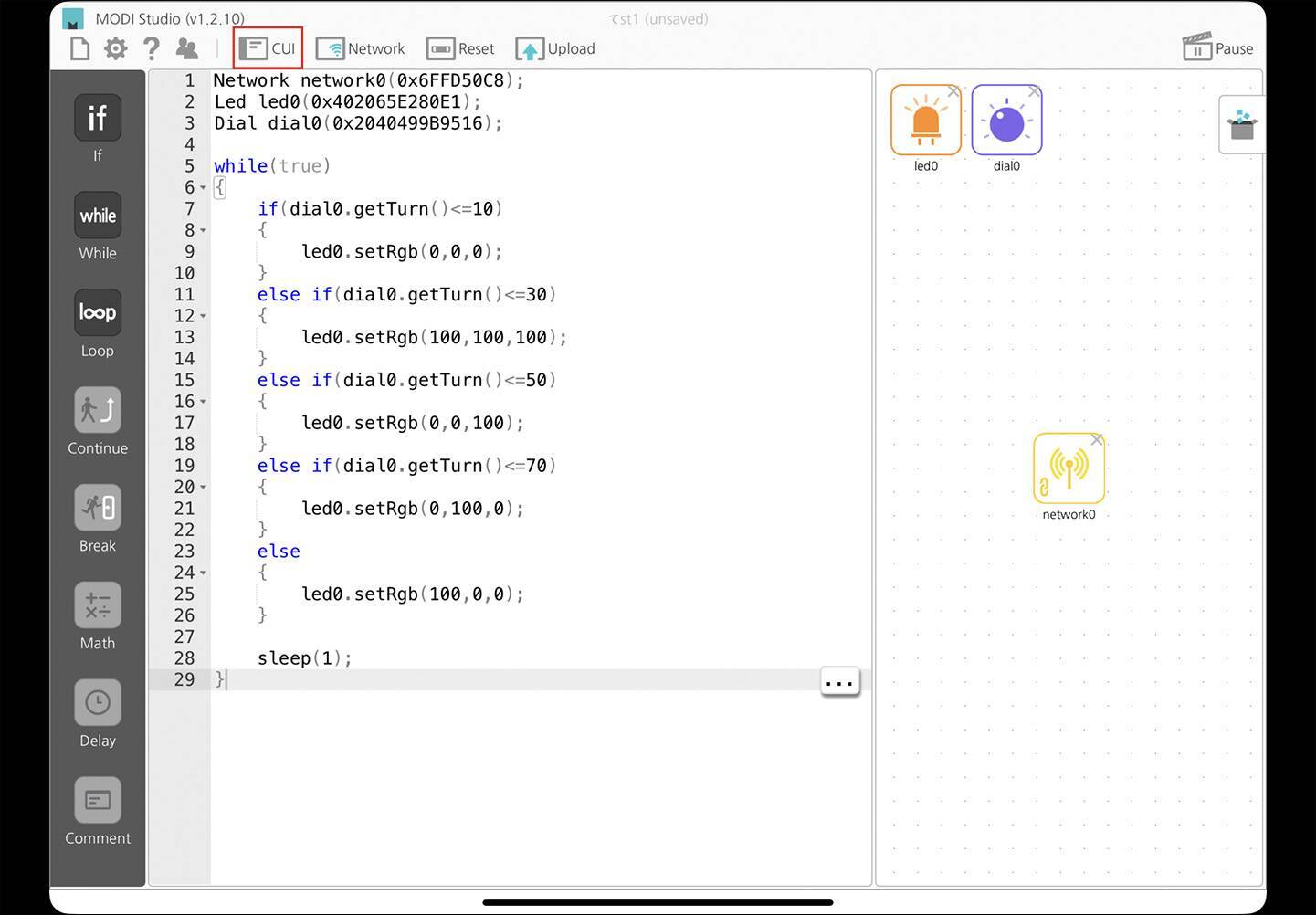
Task: Fold the else block at line 24
Action: click(203, 573)
